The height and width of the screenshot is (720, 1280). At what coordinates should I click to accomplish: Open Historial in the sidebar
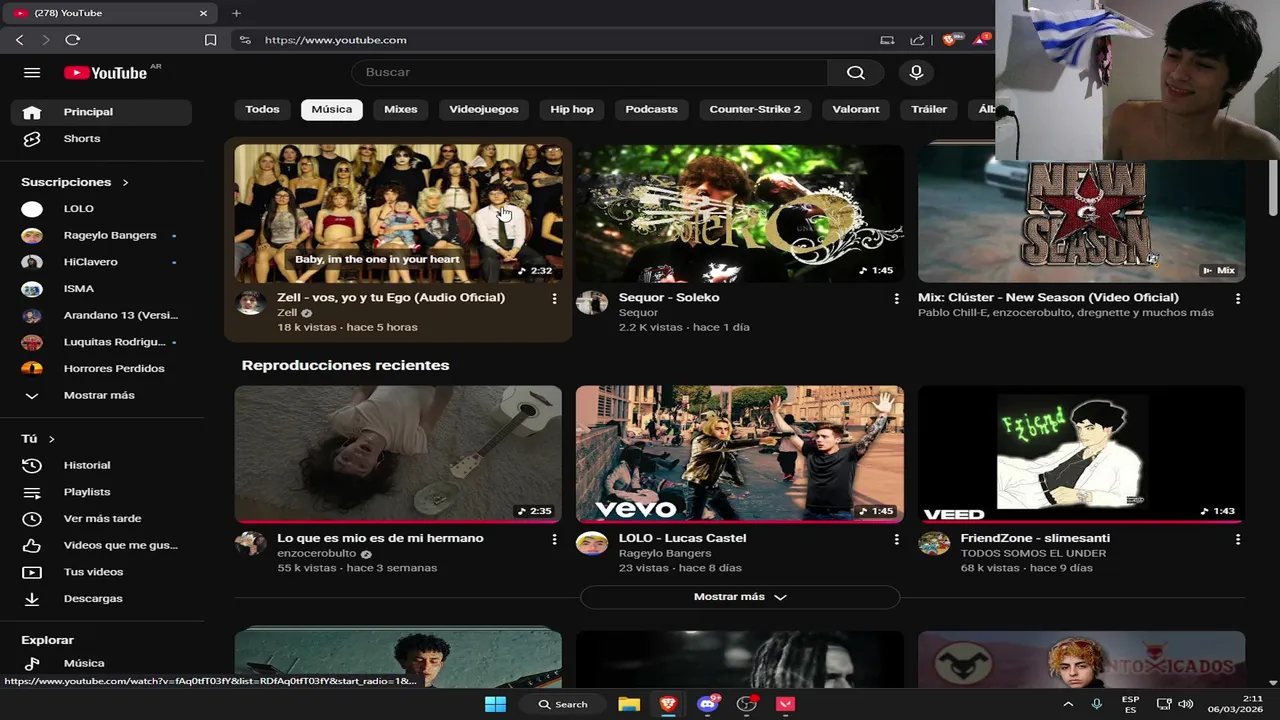coord(101,465)
